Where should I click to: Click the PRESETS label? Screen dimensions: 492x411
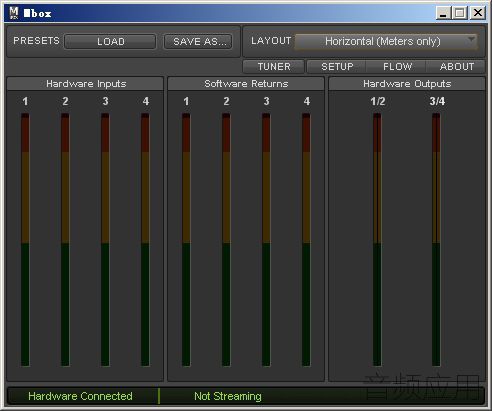tap(36, 41)
